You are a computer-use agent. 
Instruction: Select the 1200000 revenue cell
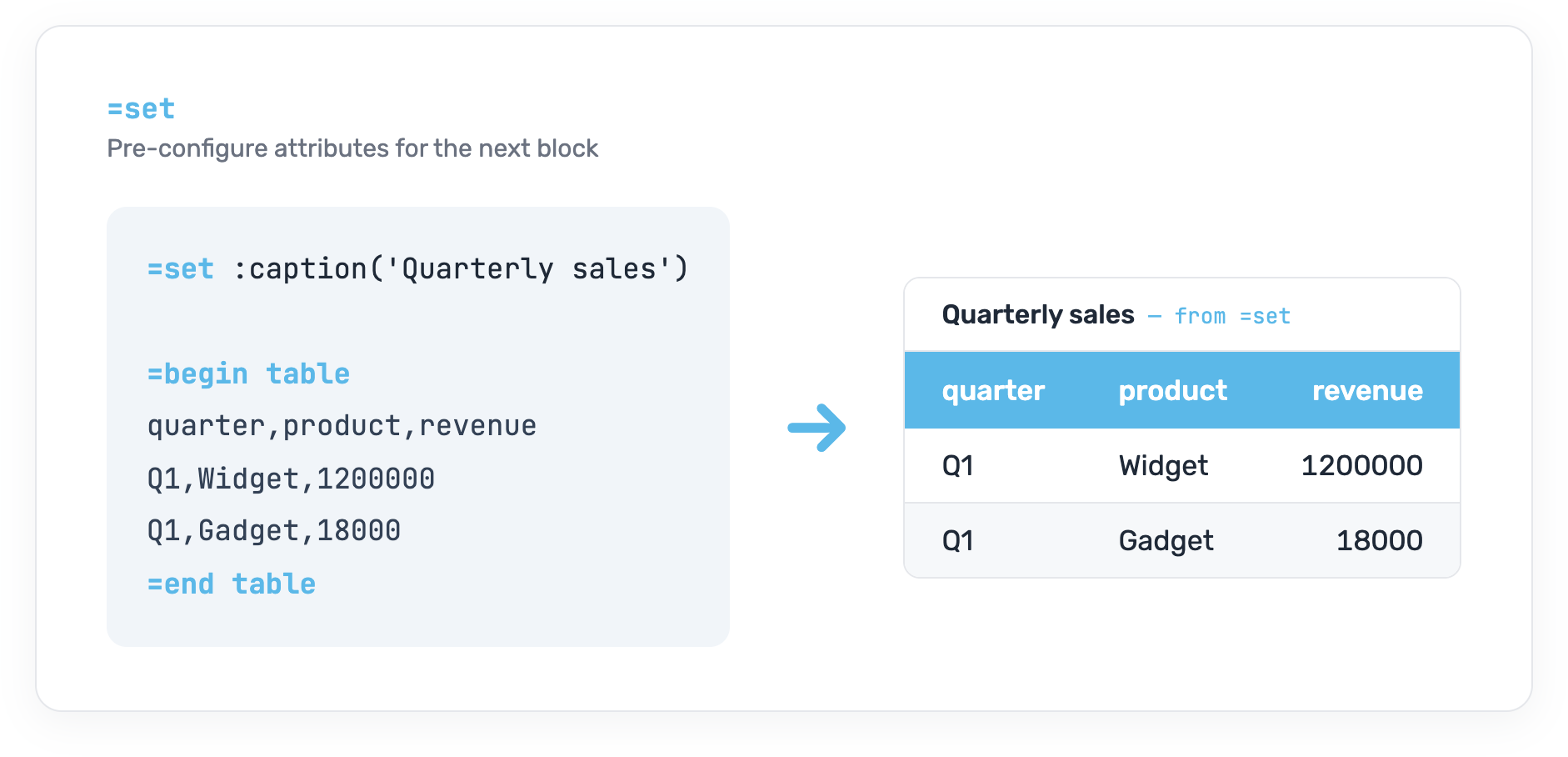pyautogui.click(x=1362, y=465)
